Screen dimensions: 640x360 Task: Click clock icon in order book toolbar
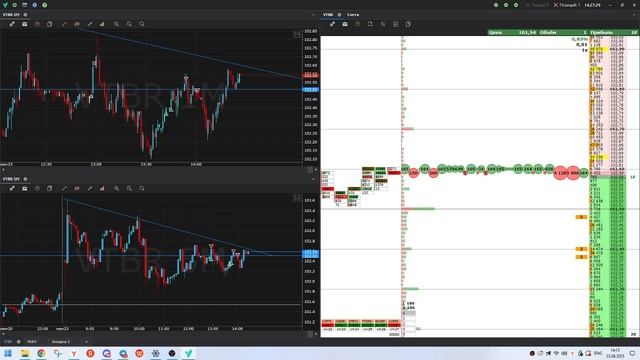click(358, 24)
